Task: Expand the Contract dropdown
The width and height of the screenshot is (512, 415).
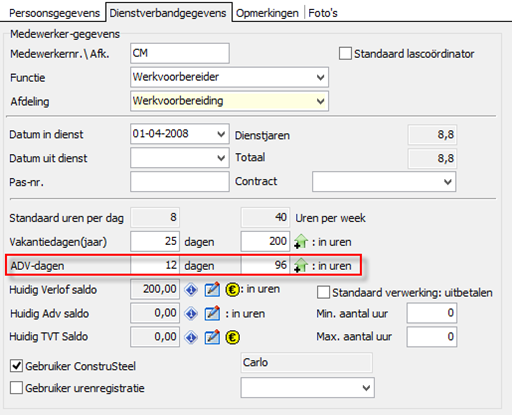Action: tap(448, 182)
